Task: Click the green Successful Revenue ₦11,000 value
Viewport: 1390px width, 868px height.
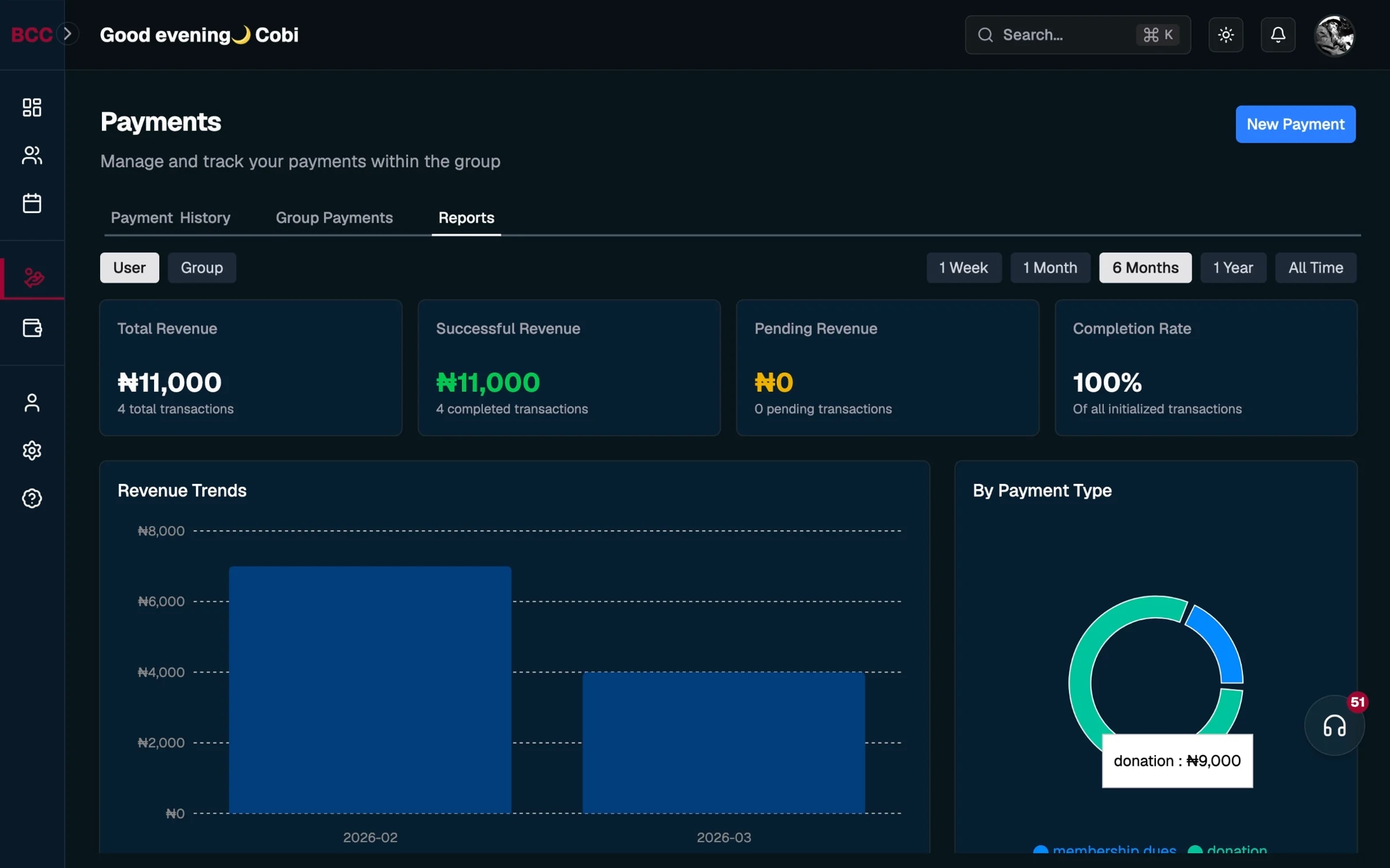Action: (x=488, y=382)
